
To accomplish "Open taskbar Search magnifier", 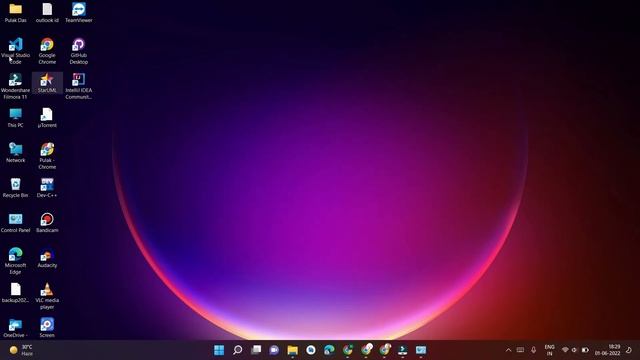I will (238, 350).
